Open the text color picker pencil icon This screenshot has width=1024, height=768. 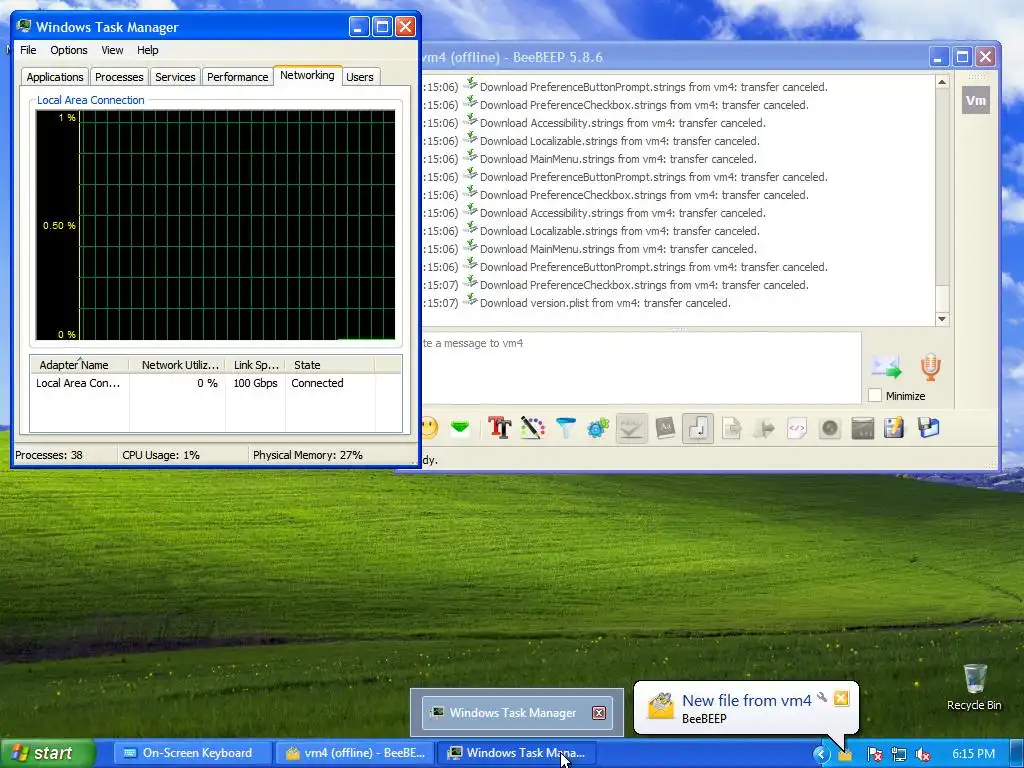(x=533, y=428)
